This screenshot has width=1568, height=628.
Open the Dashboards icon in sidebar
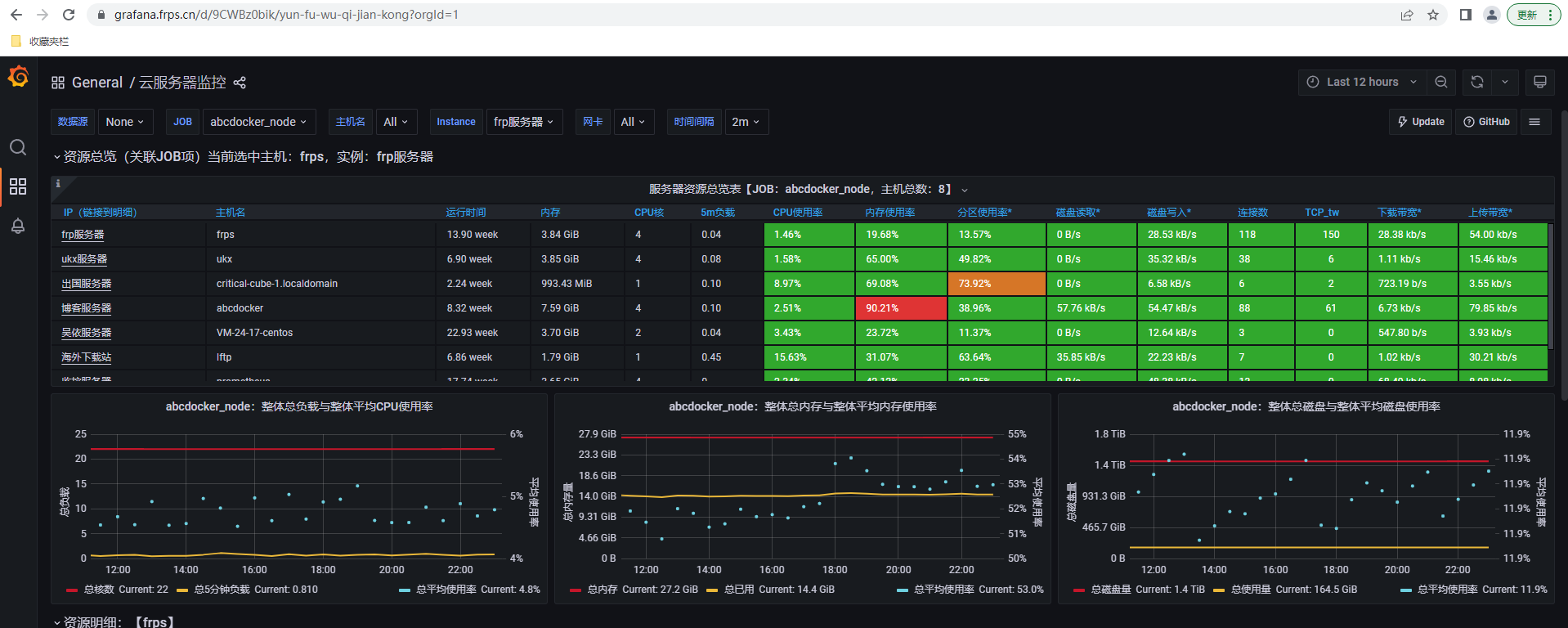click(x=18, y=186)
